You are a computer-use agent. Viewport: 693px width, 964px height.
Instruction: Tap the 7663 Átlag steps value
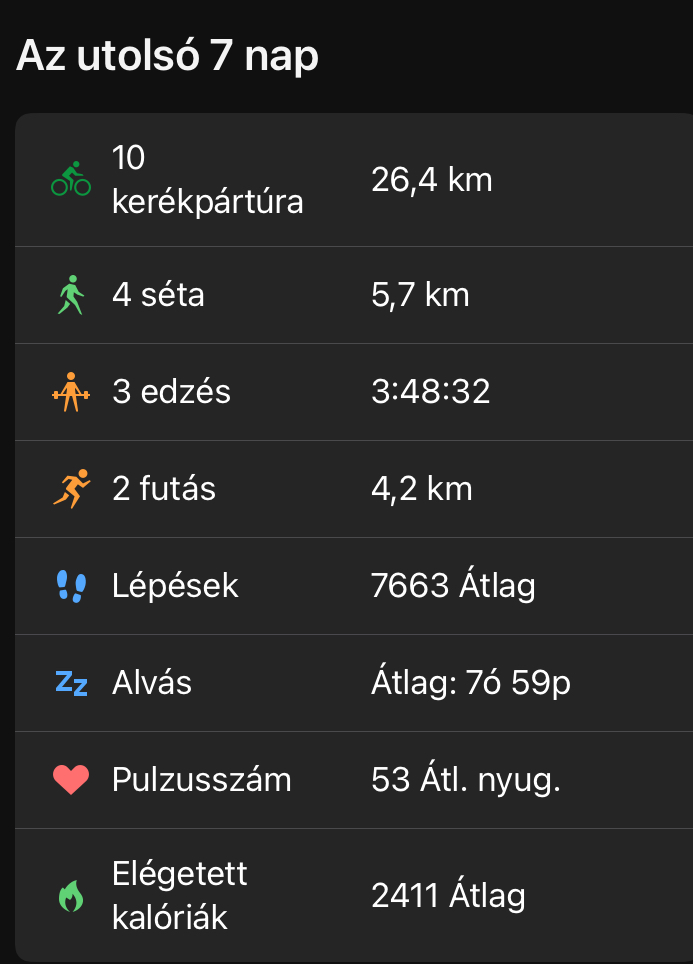pyautogui.click(x=453, y=586)
